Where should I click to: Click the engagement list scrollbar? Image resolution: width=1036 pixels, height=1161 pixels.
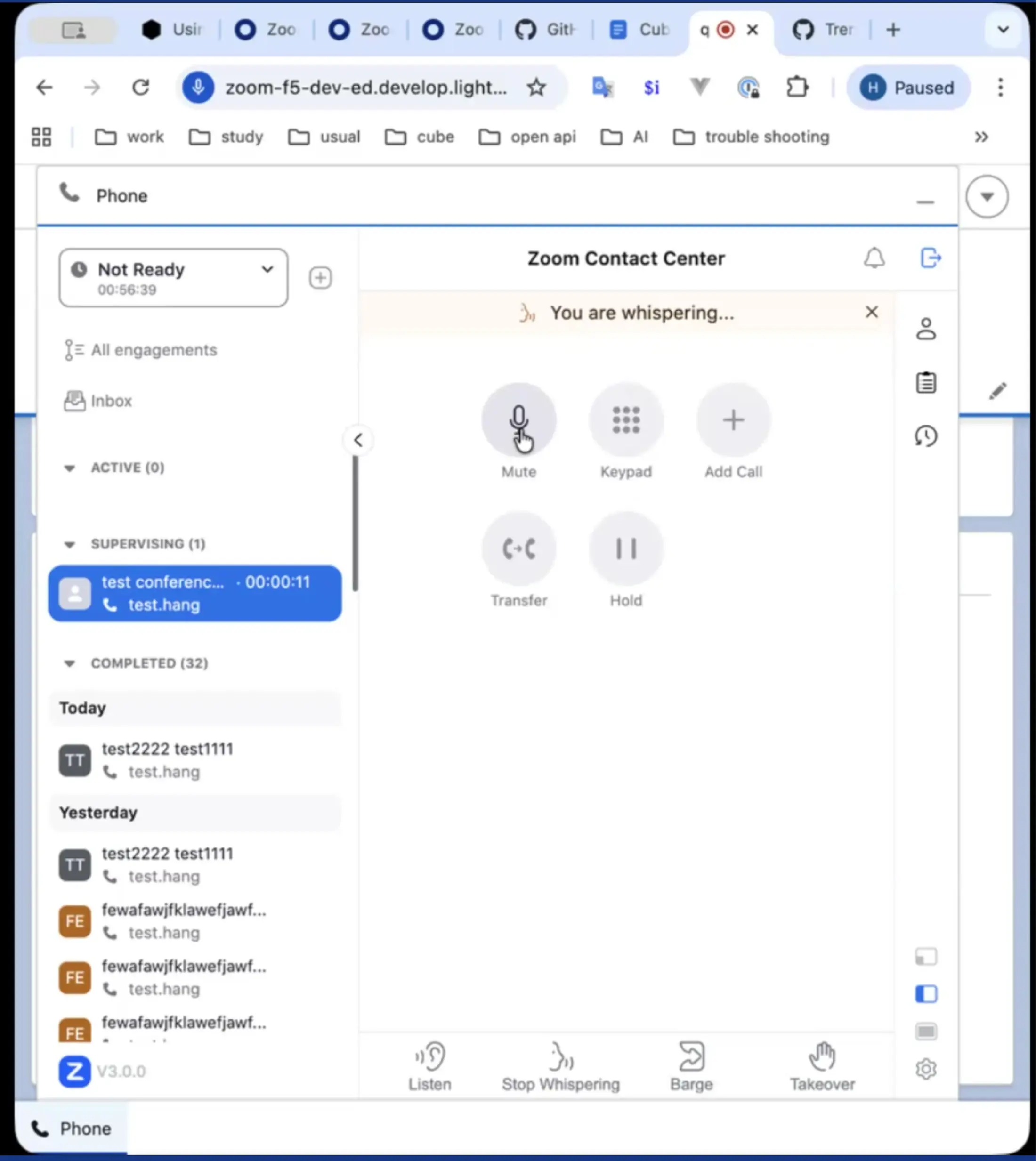[x=355, y=524]
